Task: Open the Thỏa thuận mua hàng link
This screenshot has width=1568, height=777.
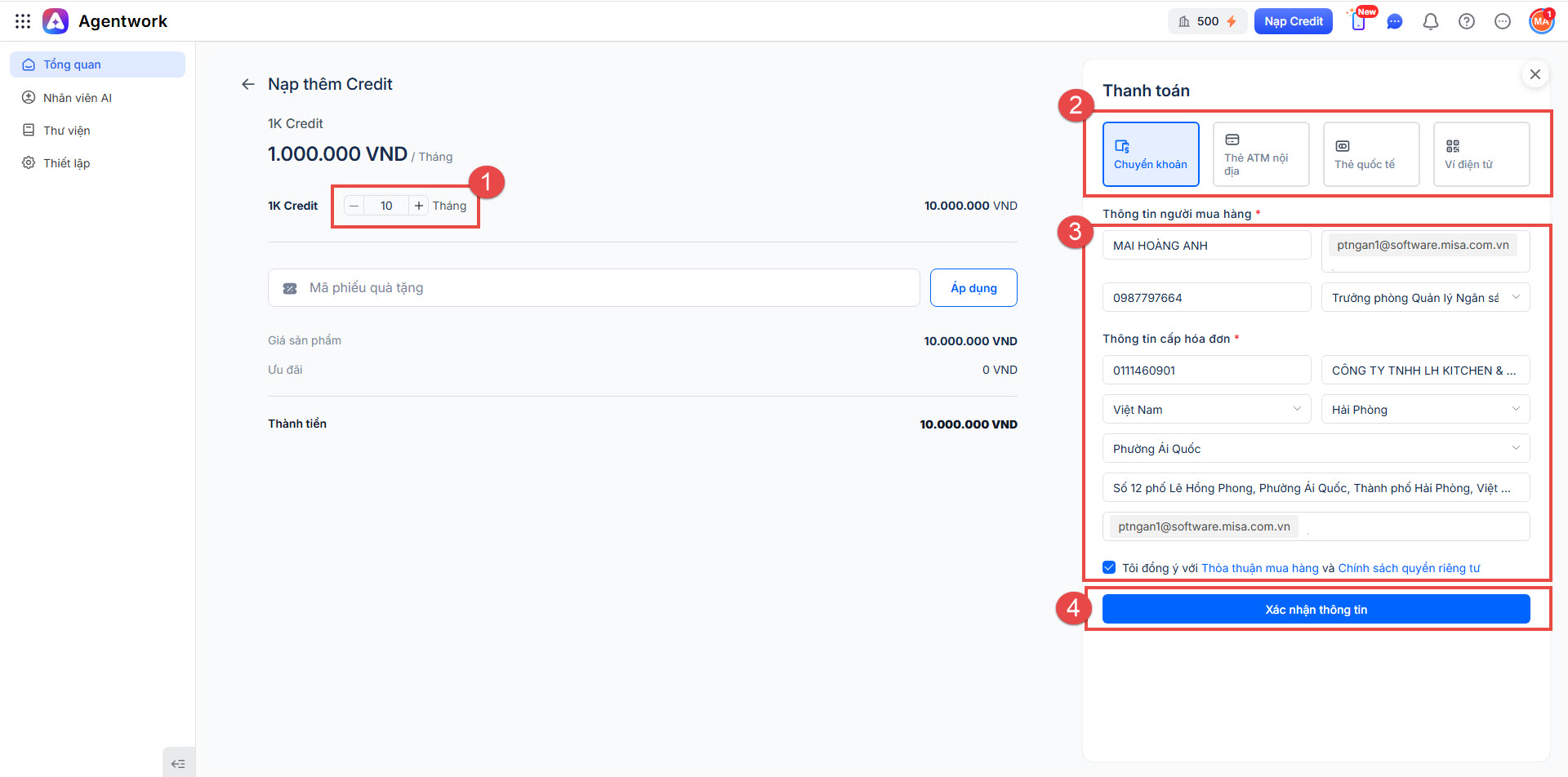Action: [x=1259, y=568]
